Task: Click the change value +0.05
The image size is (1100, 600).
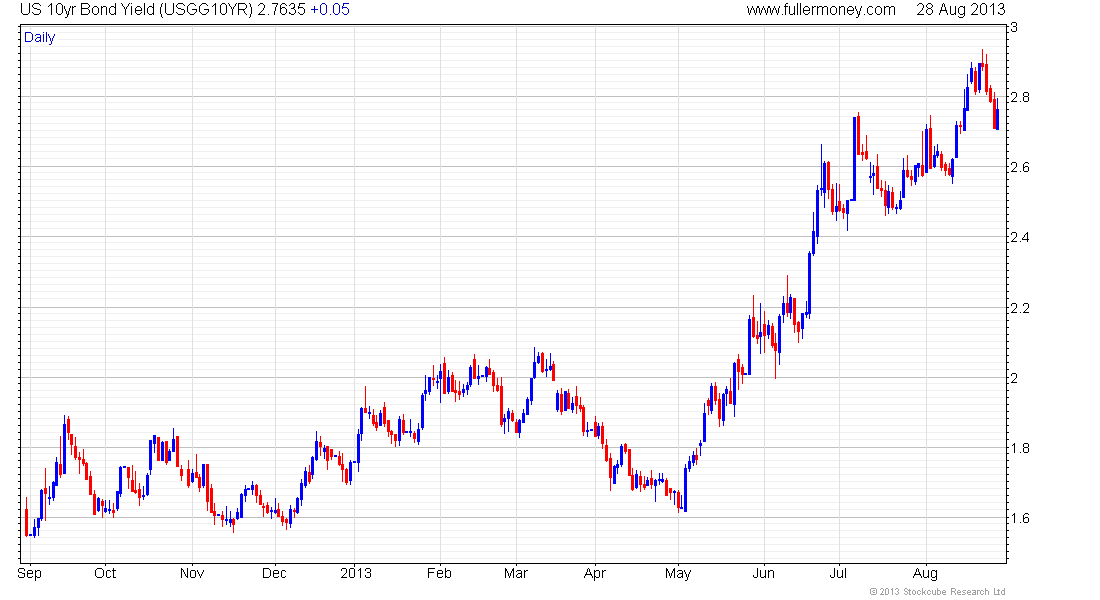Action: click(x=330, y=10)
